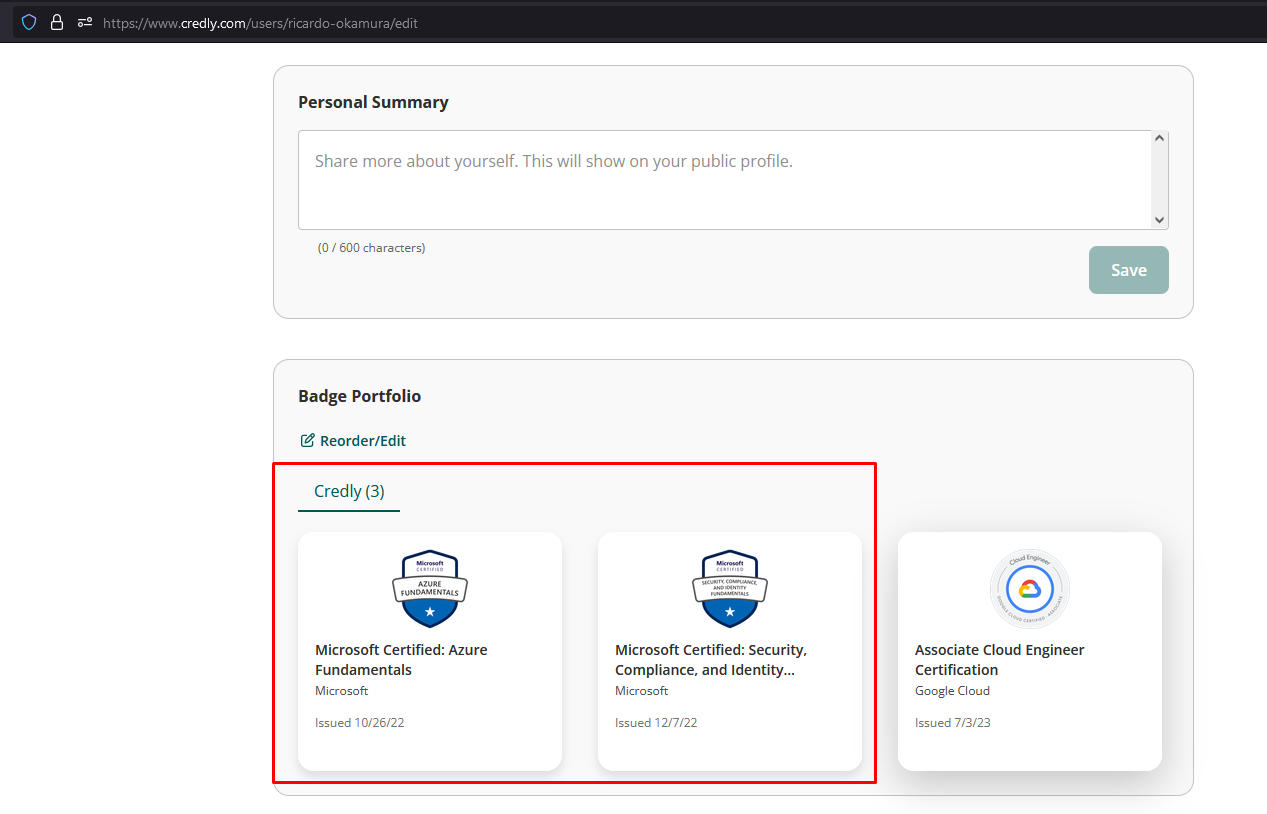Click the Save button
The height and width of the screenshot is (814, 1267).
(1129, 270)
